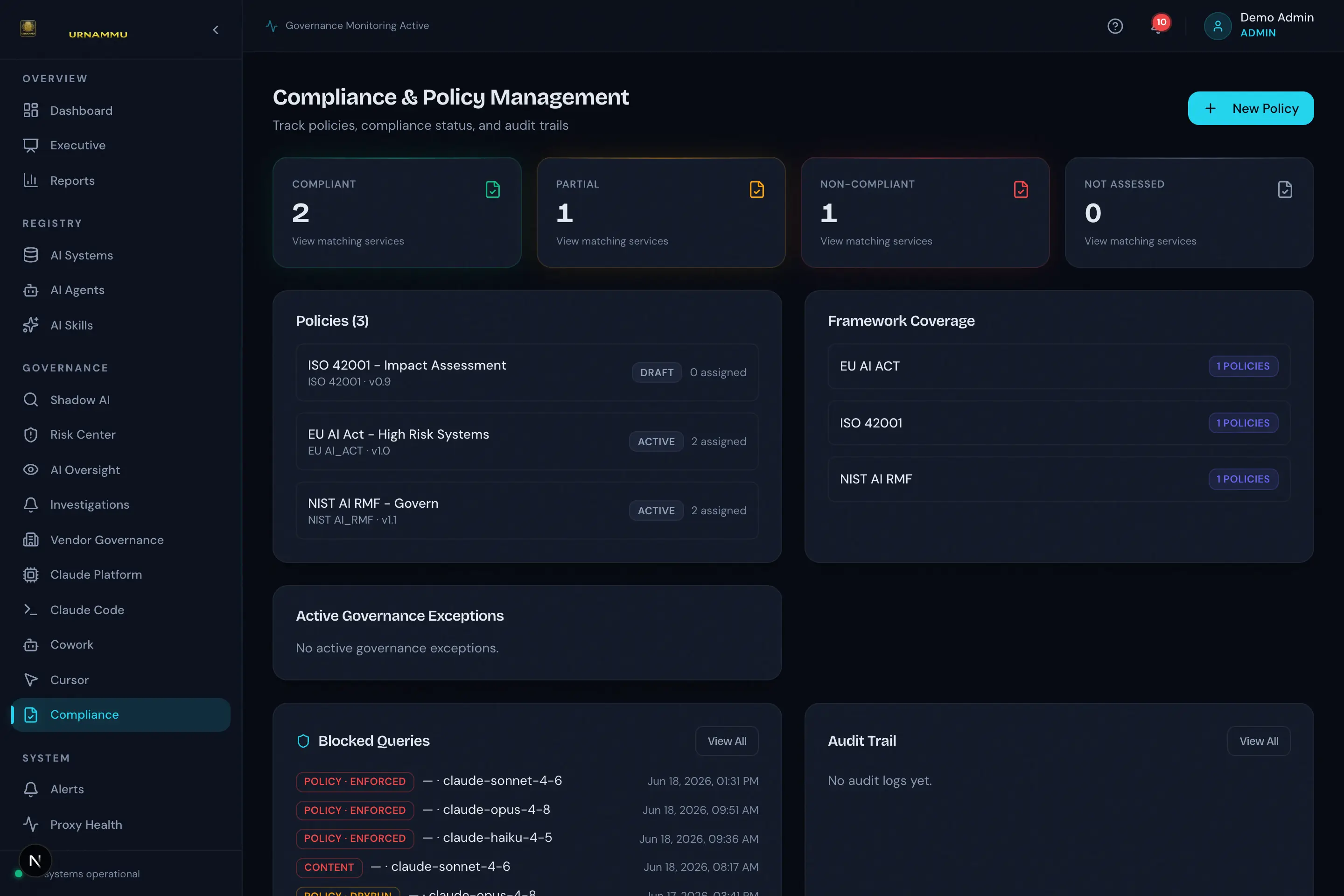This screenshot has height=896, width=1344.
Task: Open NIST AI RMF – Govern policy
Action: (x=527, y=511)
